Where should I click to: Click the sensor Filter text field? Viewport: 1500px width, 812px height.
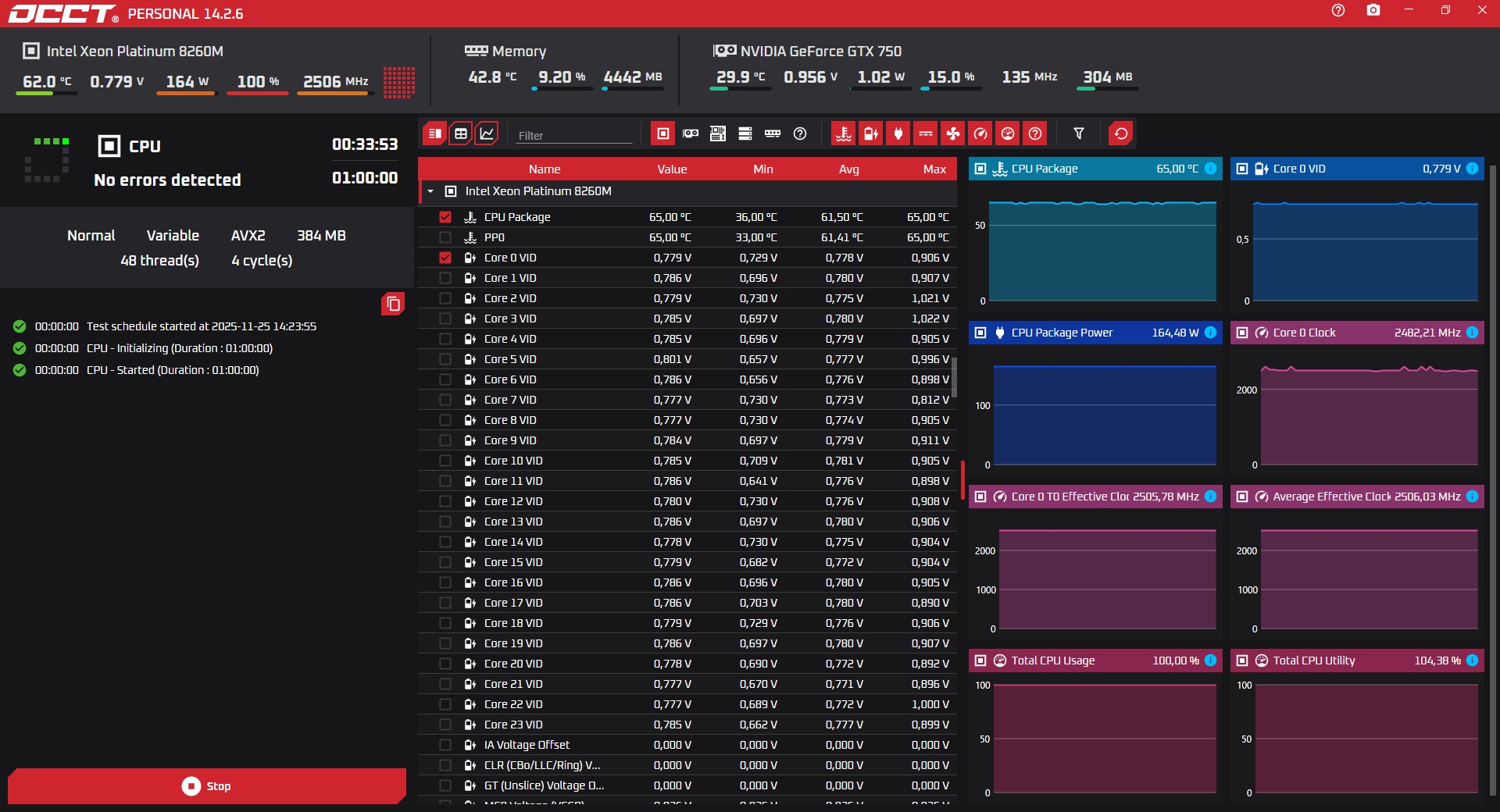point(573,135)
